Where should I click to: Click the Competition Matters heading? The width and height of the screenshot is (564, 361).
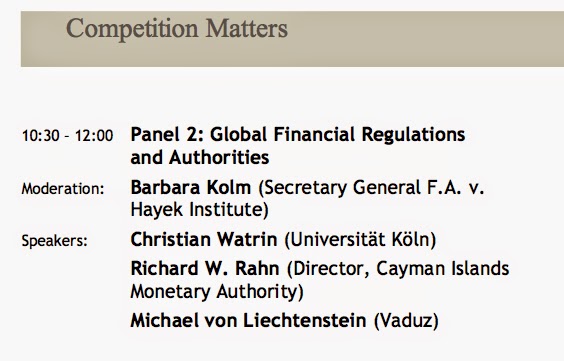click(x=177, y=29)
